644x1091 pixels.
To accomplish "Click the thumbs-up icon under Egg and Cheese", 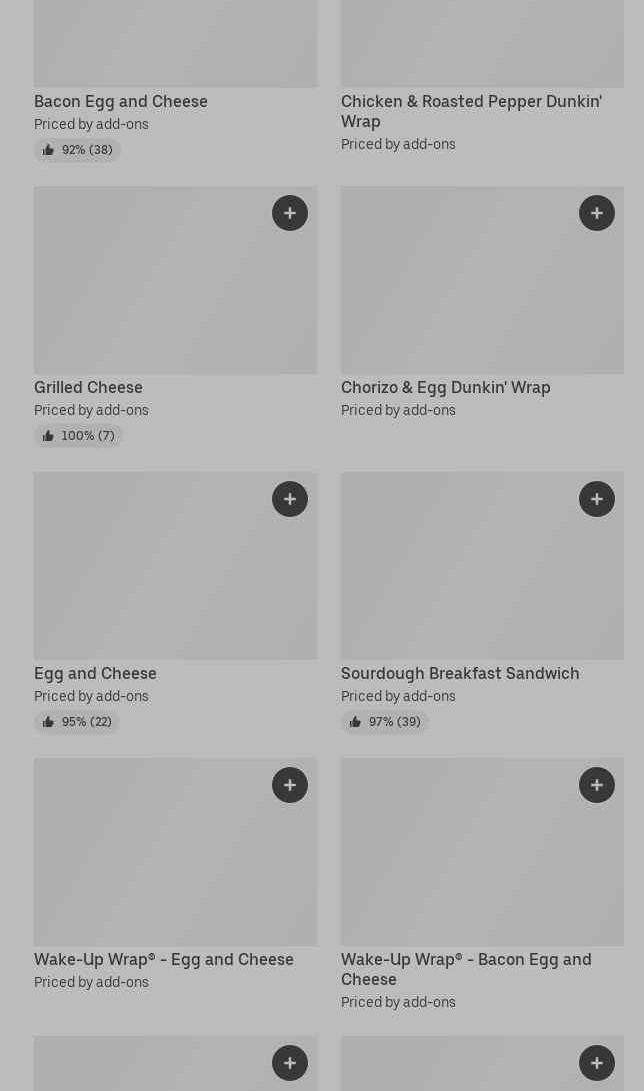I will [48, 722].
